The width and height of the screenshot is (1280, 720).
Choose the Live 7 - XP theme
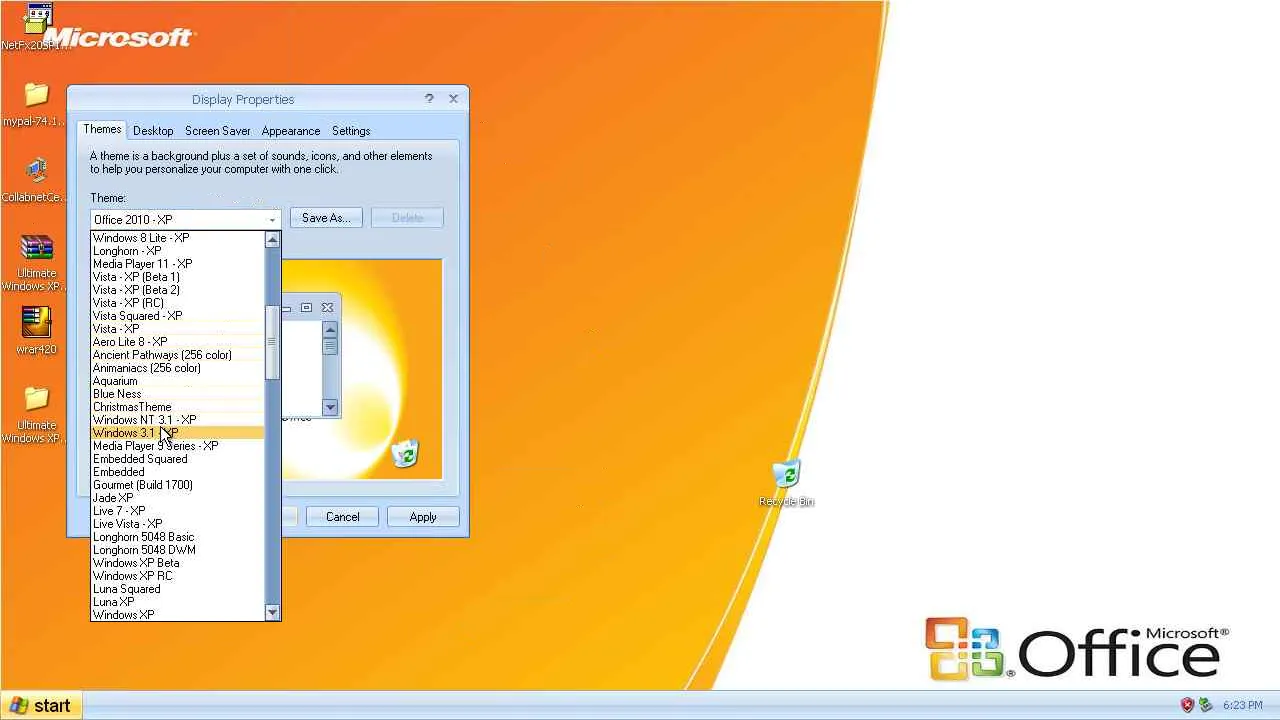point(178,511)
